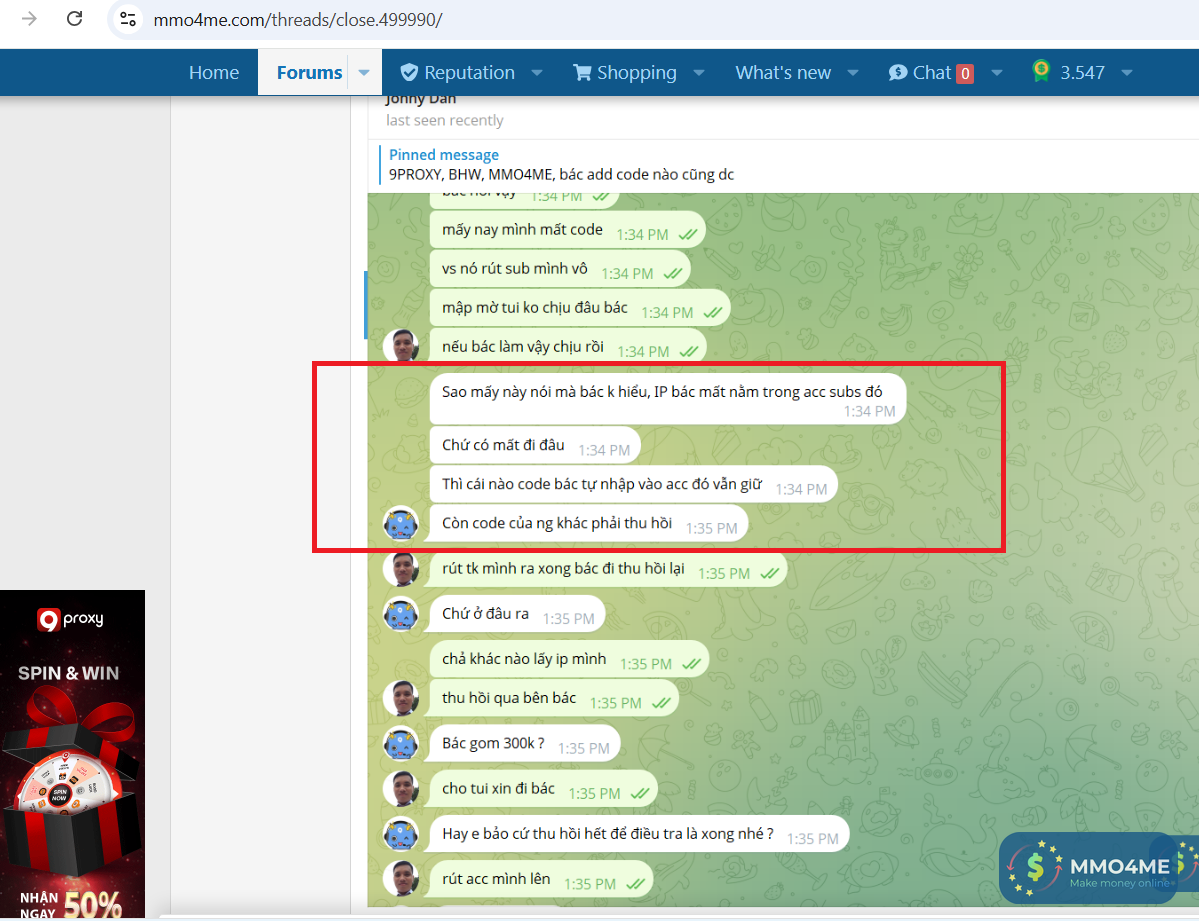Open site information icon in address bar
Viewport: 1199px width, 921px height.
coord(128,19)
